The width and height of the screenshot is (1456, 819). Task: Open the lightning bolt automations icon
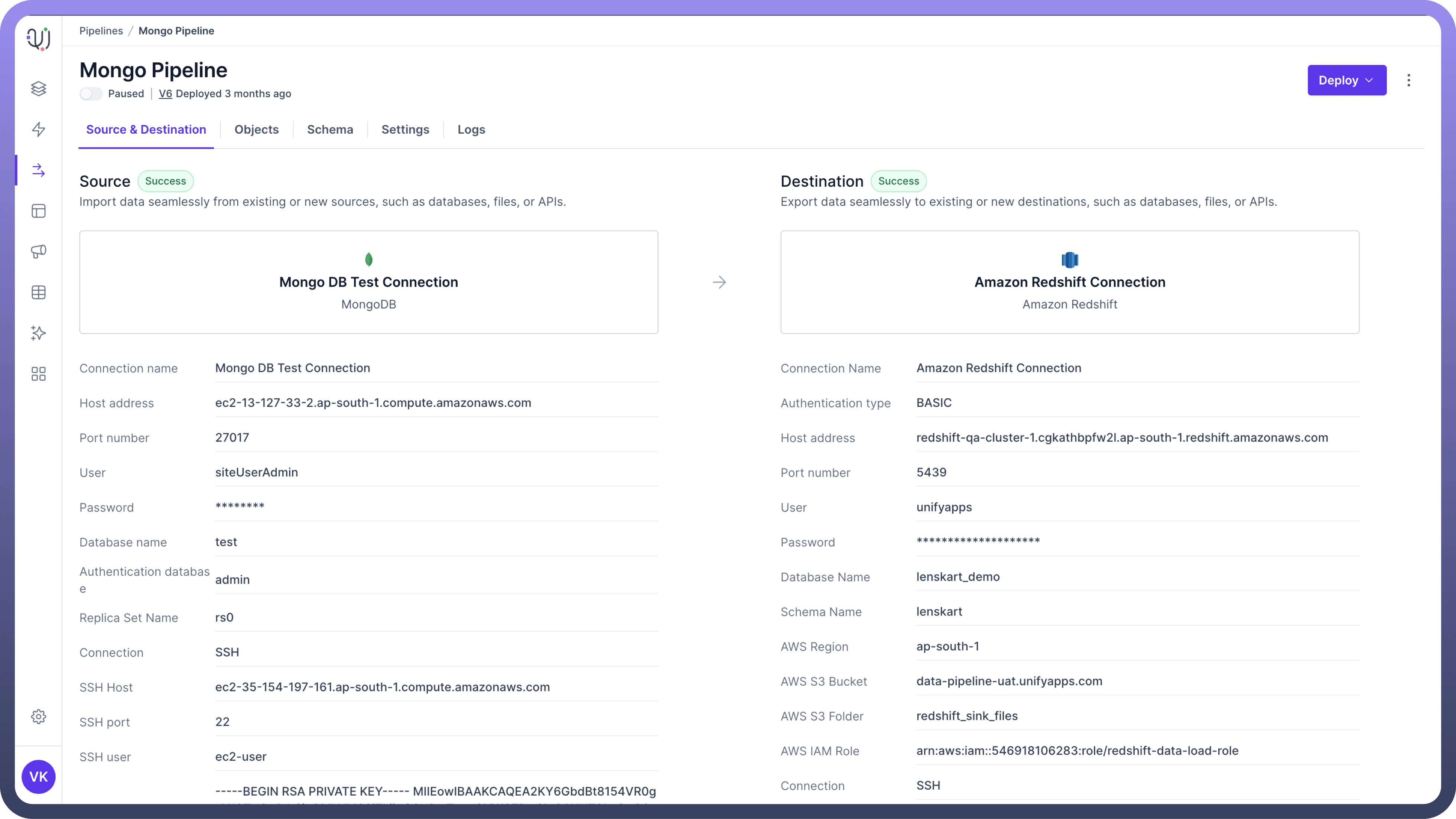point(38,129)
